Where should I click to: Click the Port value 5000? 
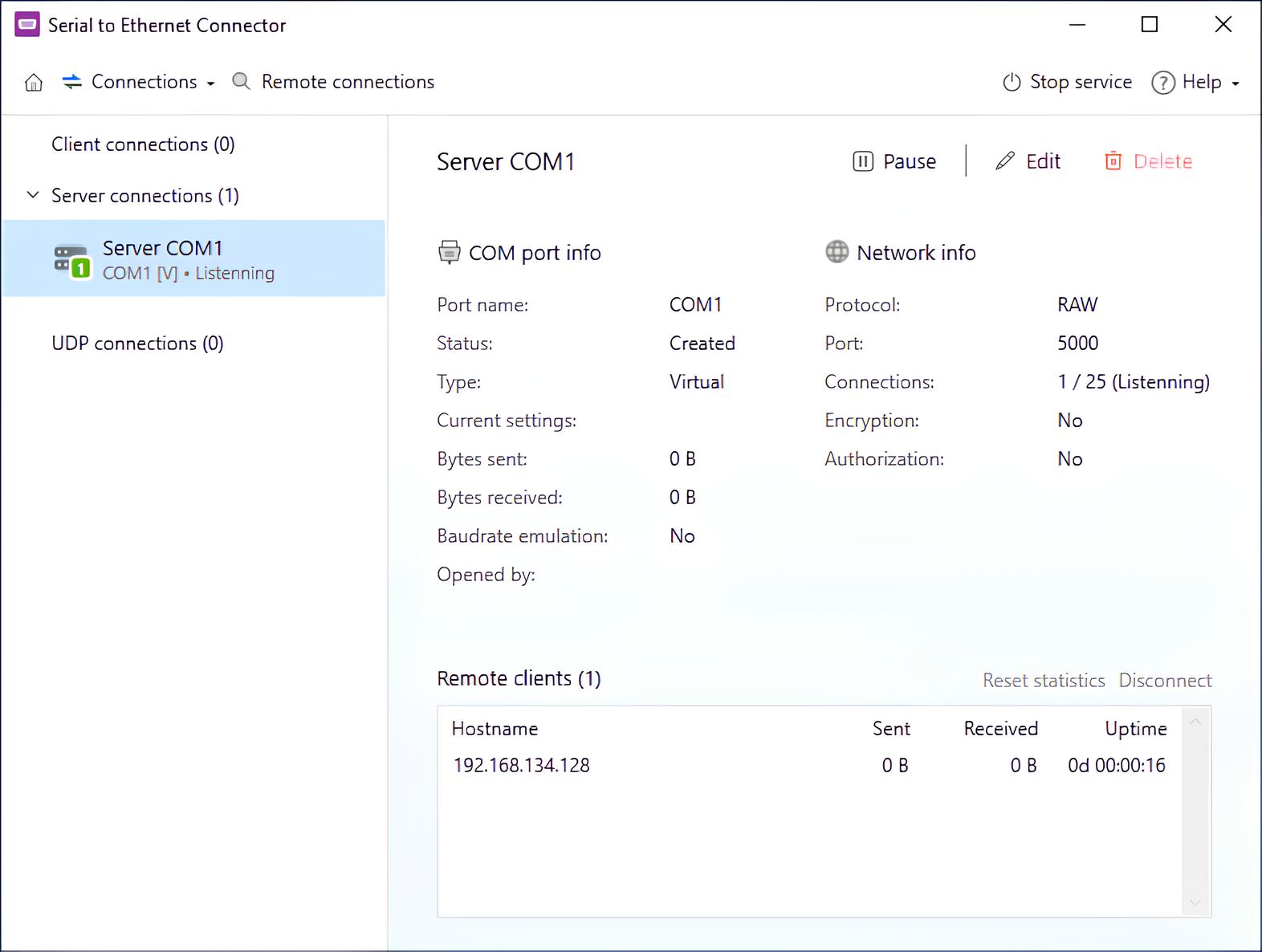1077,344
